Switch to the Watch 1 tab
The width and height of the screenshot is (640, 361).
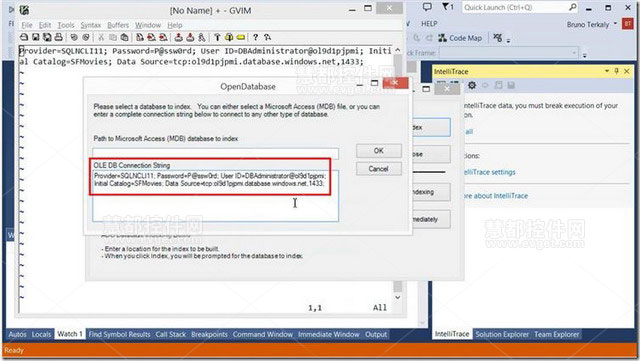[69, 334]
